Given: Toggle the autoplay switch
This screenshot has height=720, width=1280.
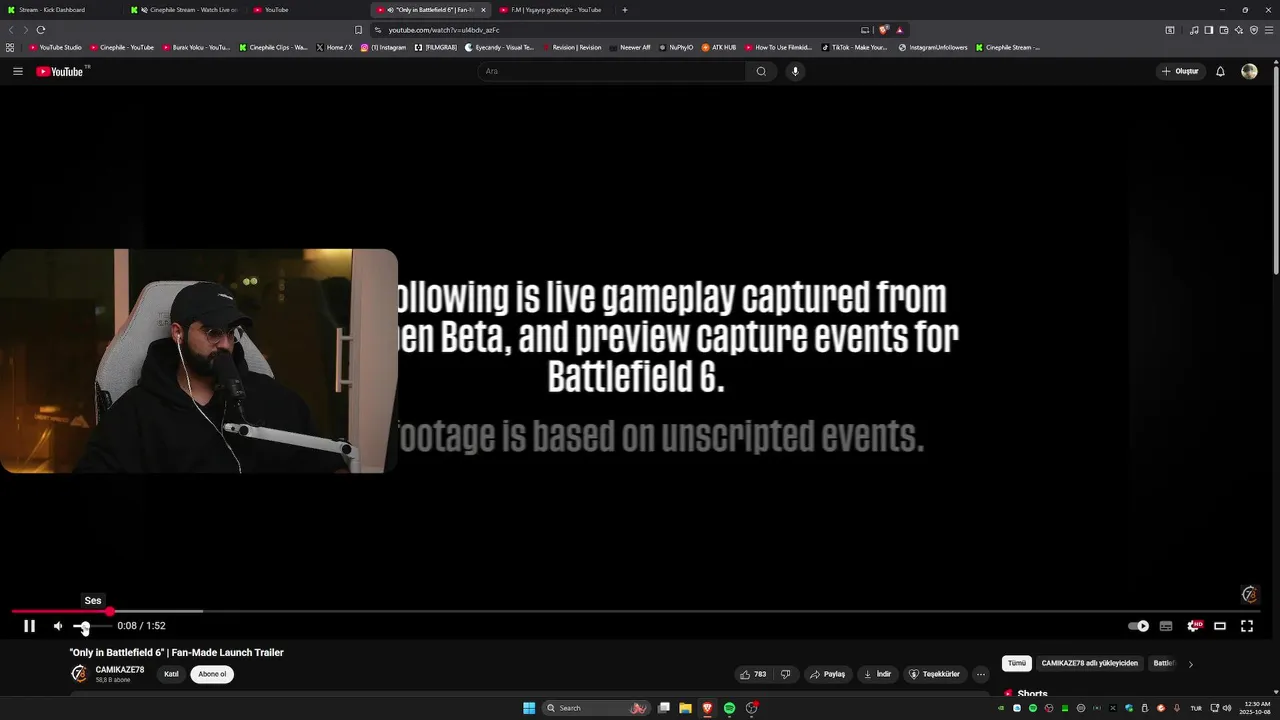Looking at the screenshot, I should 1139,626.
